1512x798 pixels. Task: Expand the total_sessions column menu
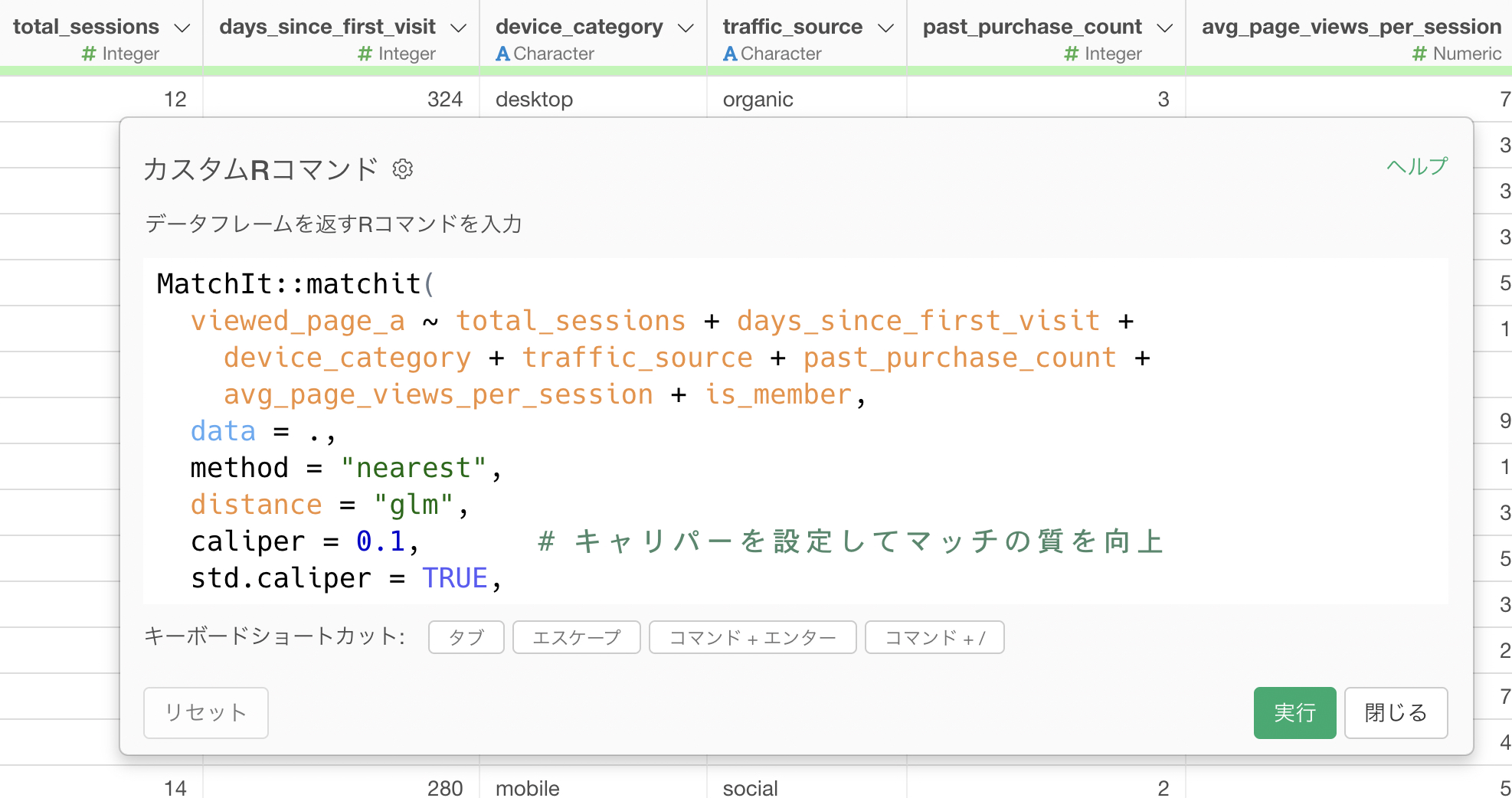coord(182,28)
